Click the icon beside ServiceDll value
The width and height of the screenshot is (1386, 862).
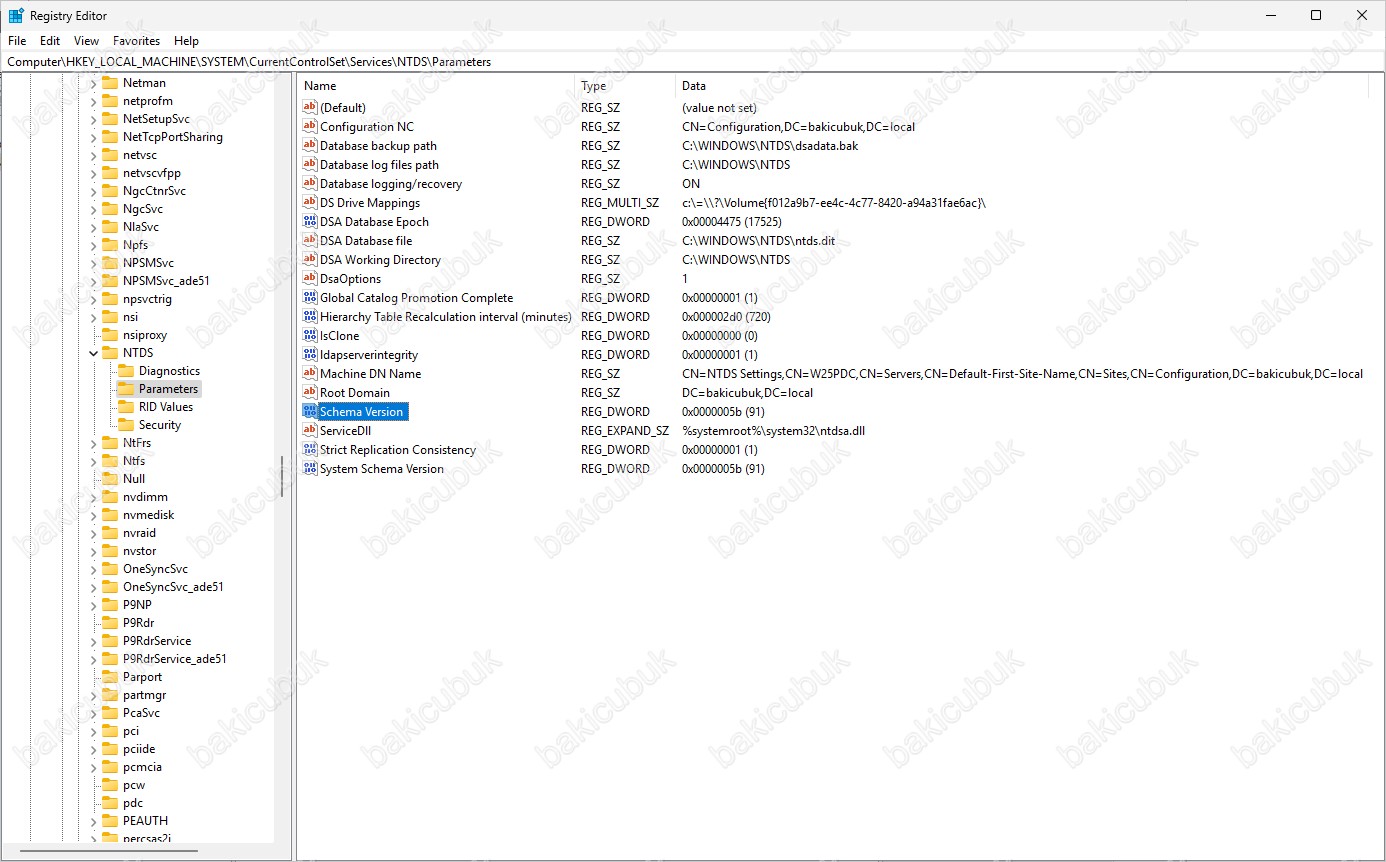click(x=310, y=431)
